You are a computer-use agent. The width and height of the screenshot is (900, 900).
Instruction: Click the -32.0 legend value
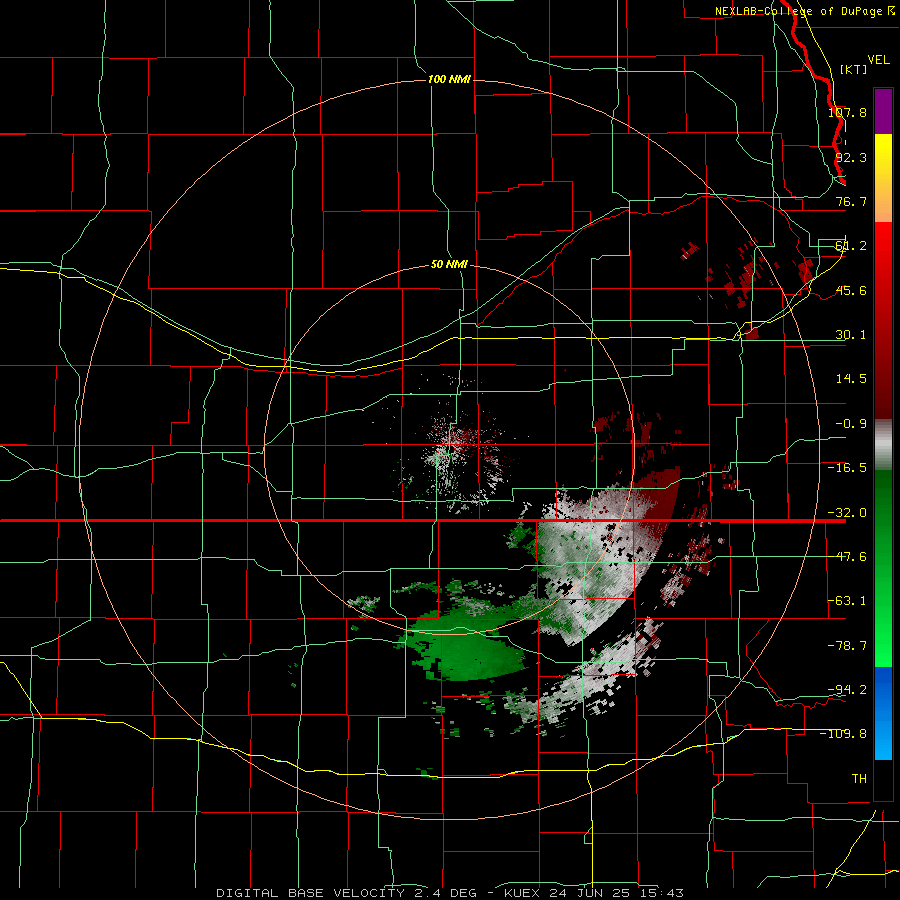(847, 513)
